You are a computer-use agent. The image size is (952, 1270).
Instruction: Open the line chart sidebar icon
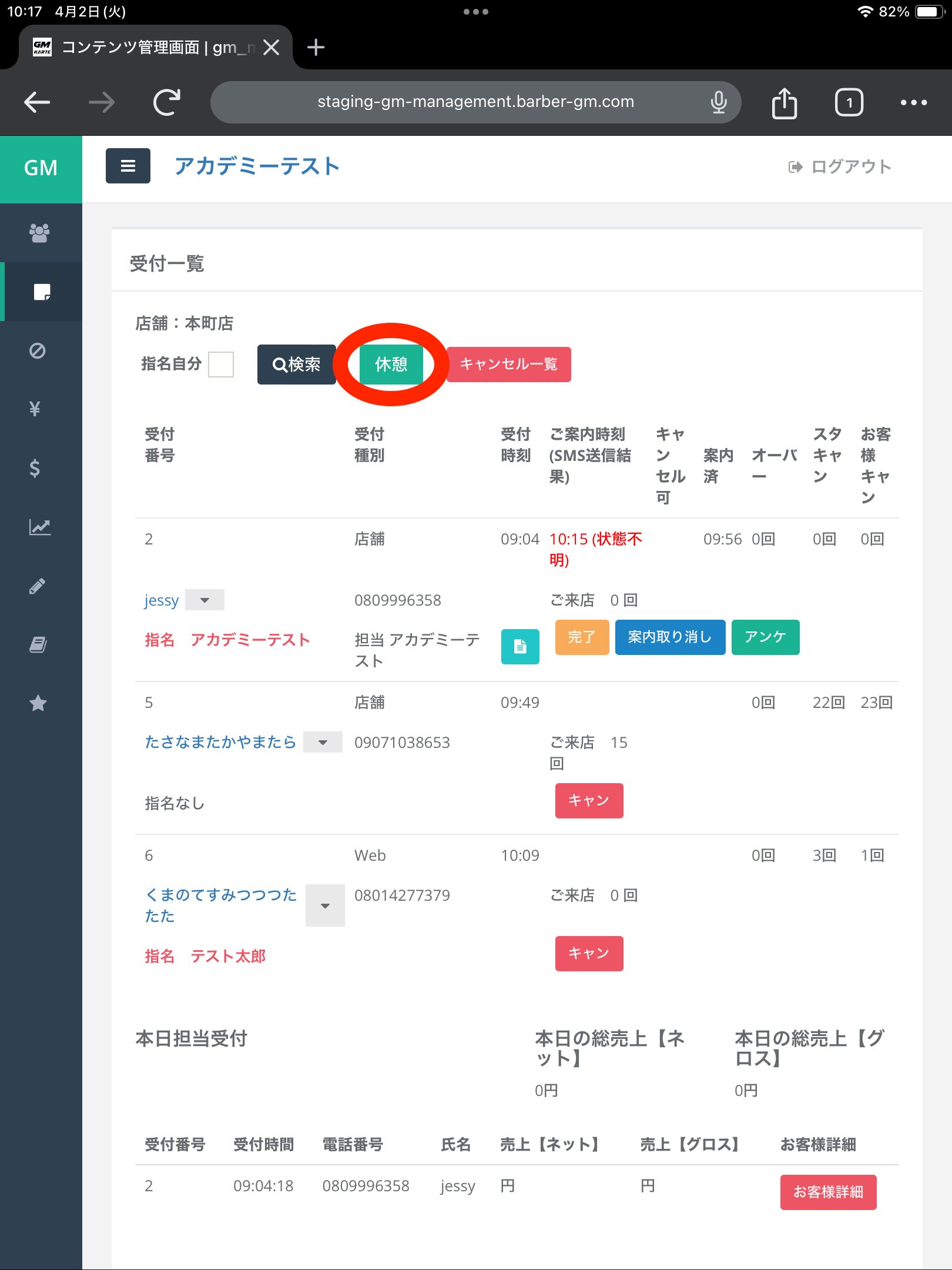coord(39,527)
